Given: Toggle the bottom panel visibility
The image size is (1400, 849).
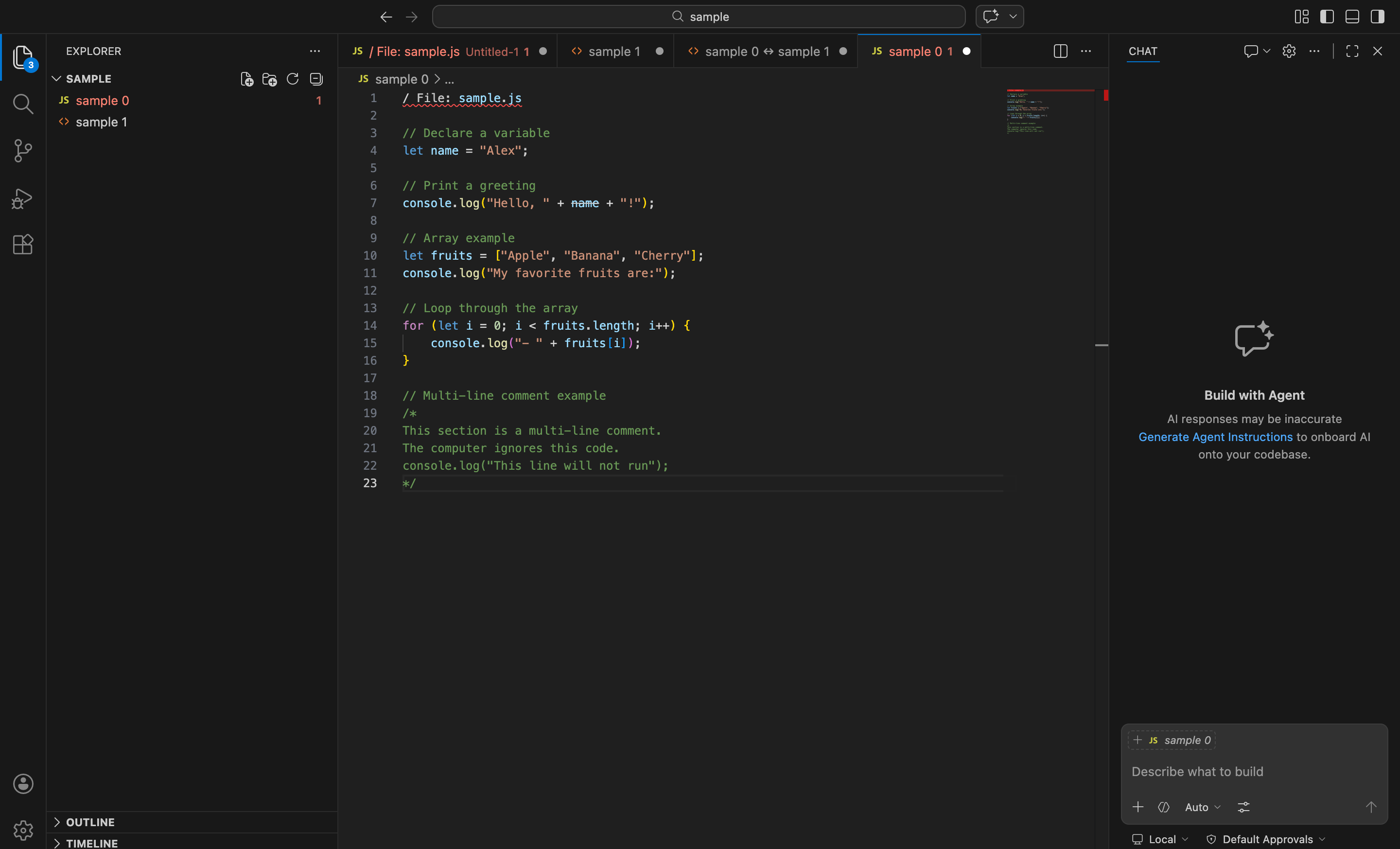Looking at the screenshot, I should (1352, 17).
